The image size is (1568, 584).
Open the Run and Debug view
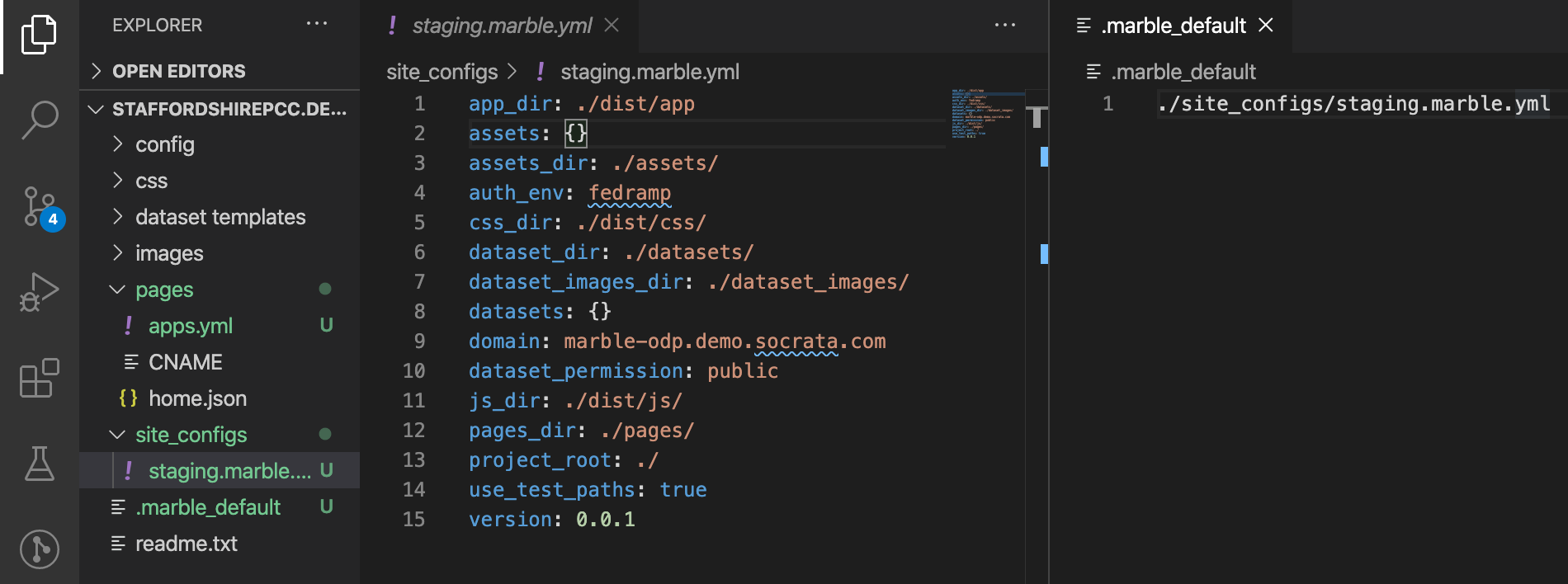tap(39, 292)
